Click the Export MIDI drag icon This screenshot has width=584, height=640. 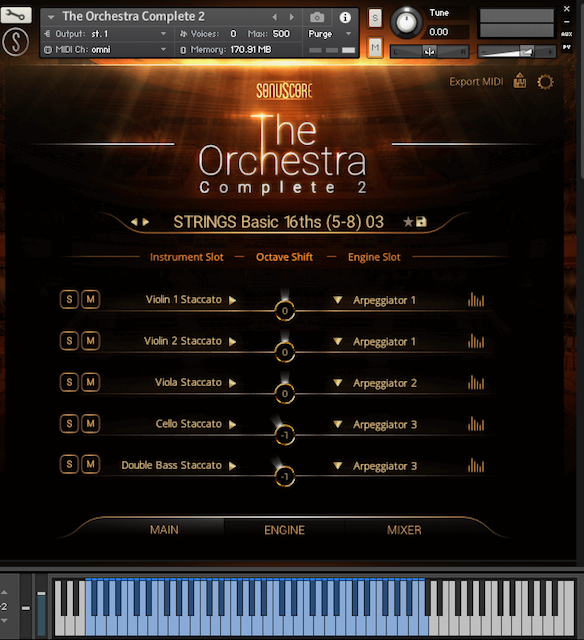pyautogui.click(x=520, y=81)
